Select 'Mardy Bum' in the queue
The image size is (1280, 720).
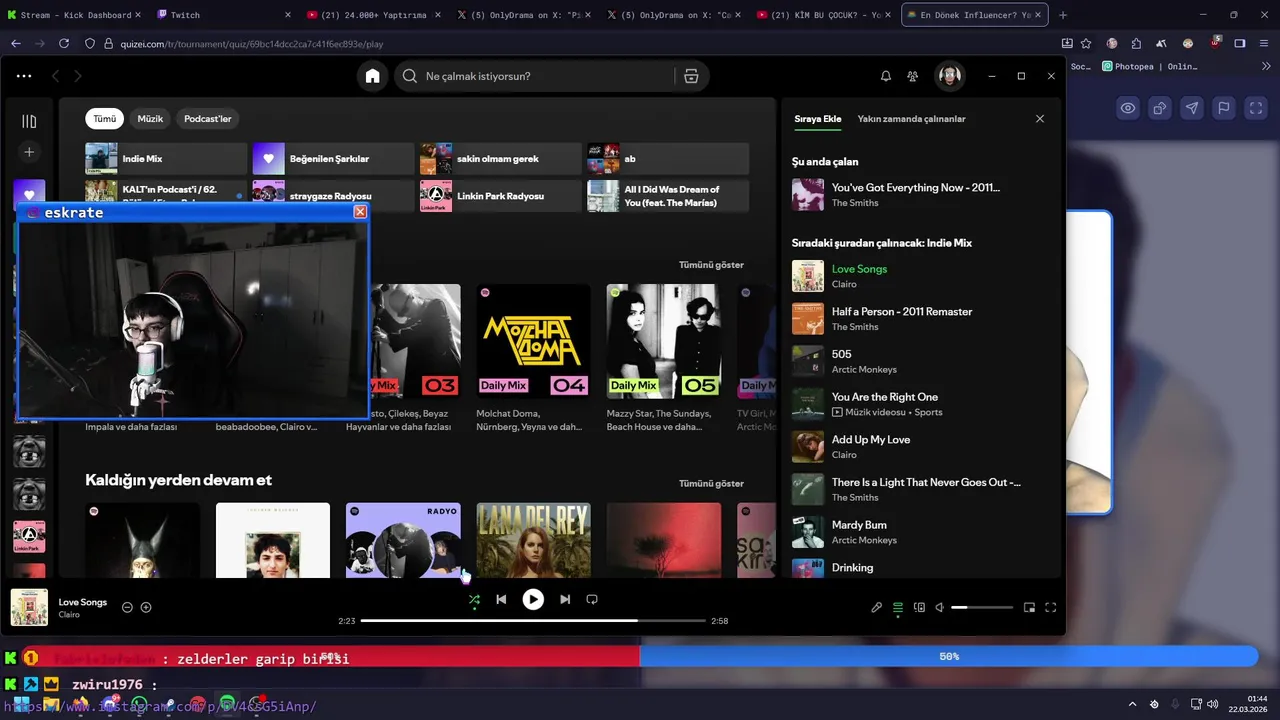click(920, 532)
